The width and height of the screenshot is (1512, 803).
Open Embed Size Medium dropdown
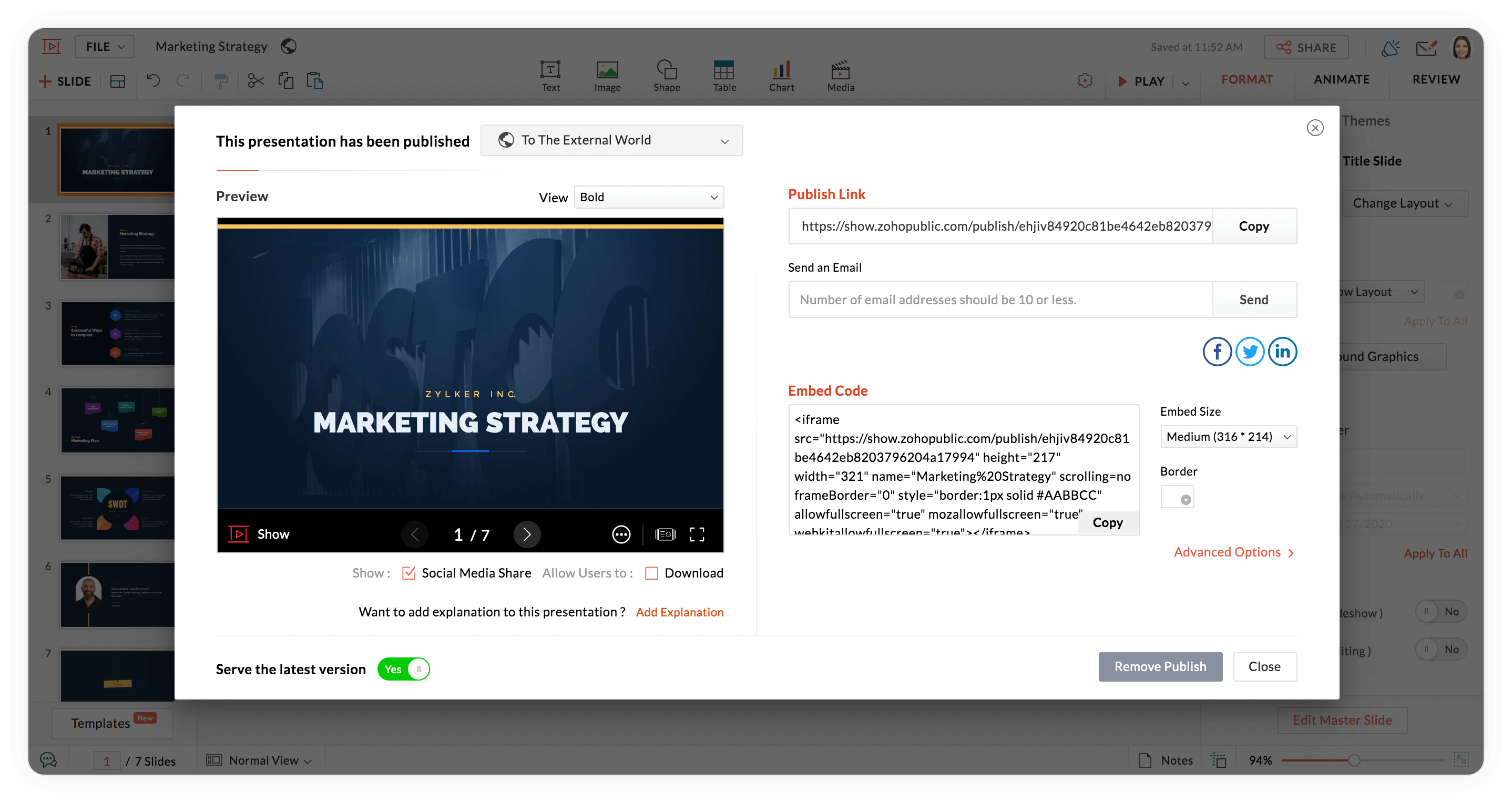[1228, 437]
